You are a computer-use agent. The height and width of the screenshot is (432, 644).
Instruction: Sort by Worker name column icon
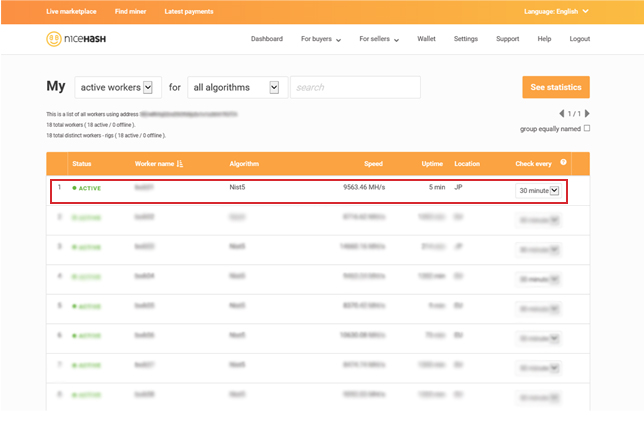click(x=179, y=164)
